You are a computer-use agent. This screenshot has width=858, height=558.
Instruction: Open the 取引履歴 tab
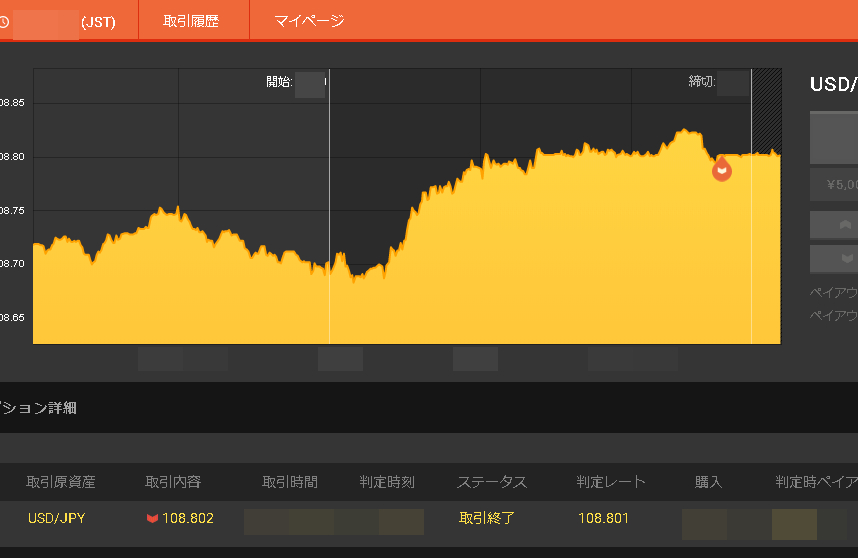click(191, 21)
